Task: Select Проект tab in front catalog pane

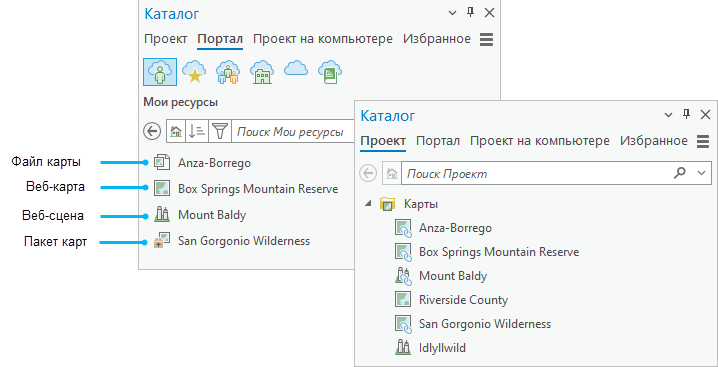Action: point(383,141)
